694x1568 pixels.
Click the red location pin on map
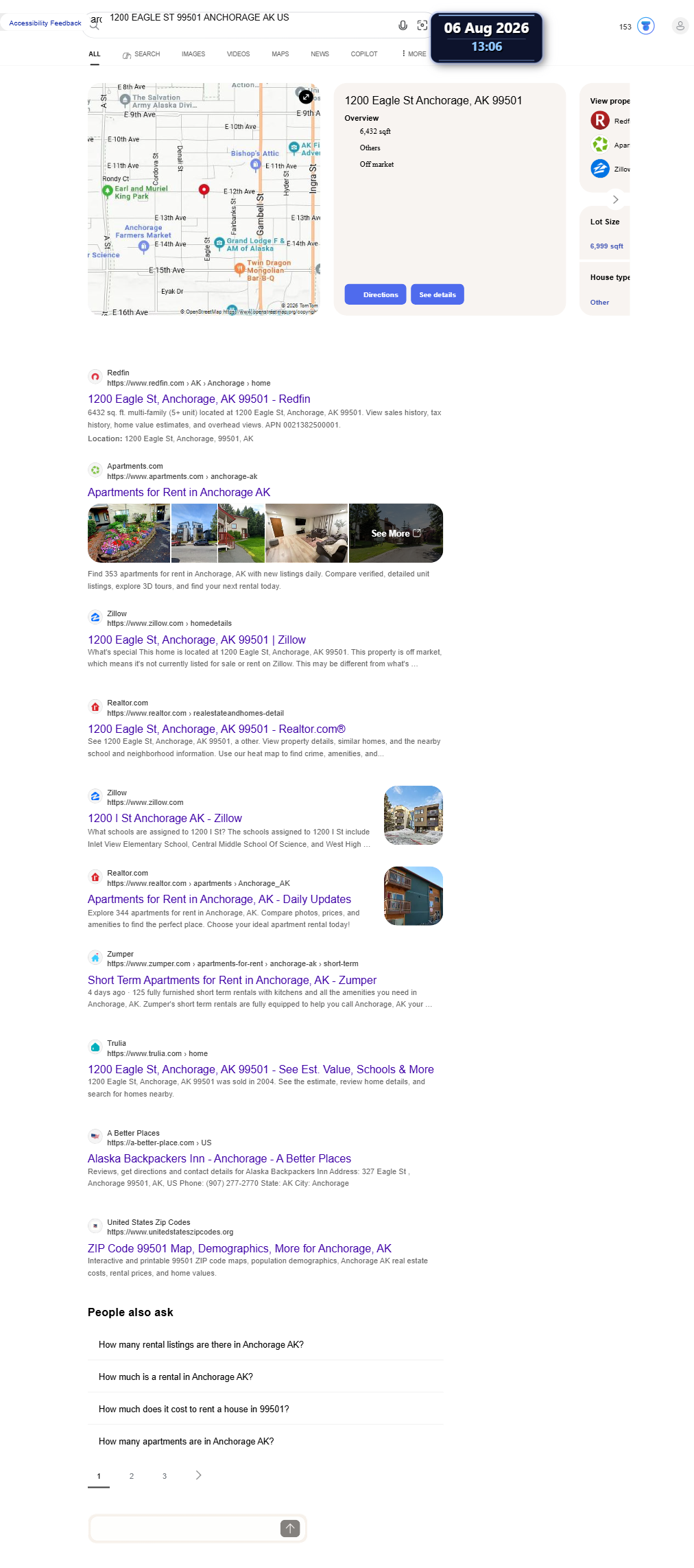tap(204, 190)
